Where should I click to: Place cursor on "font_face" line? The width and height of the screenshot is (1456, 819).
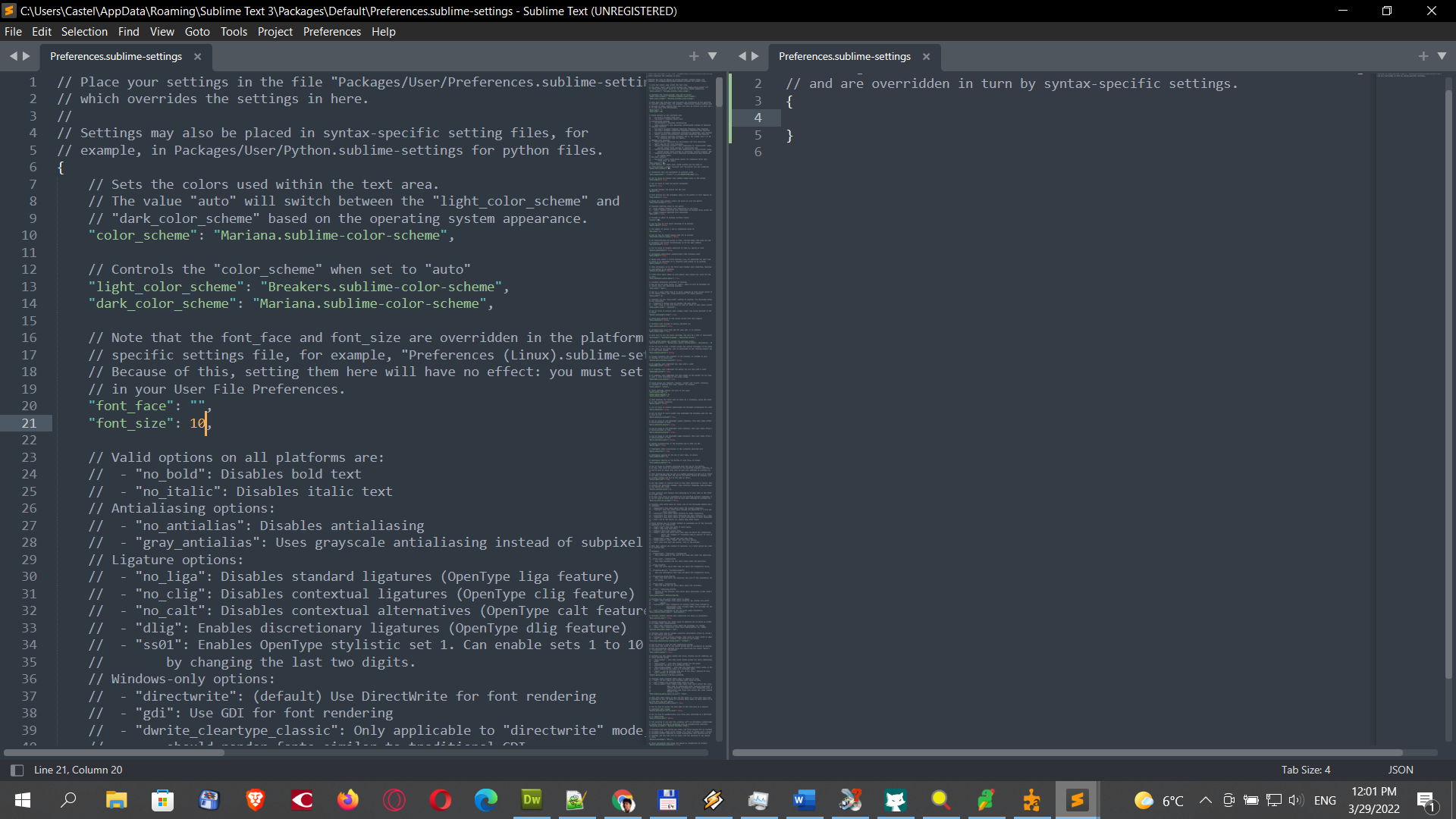coord(150,406)
